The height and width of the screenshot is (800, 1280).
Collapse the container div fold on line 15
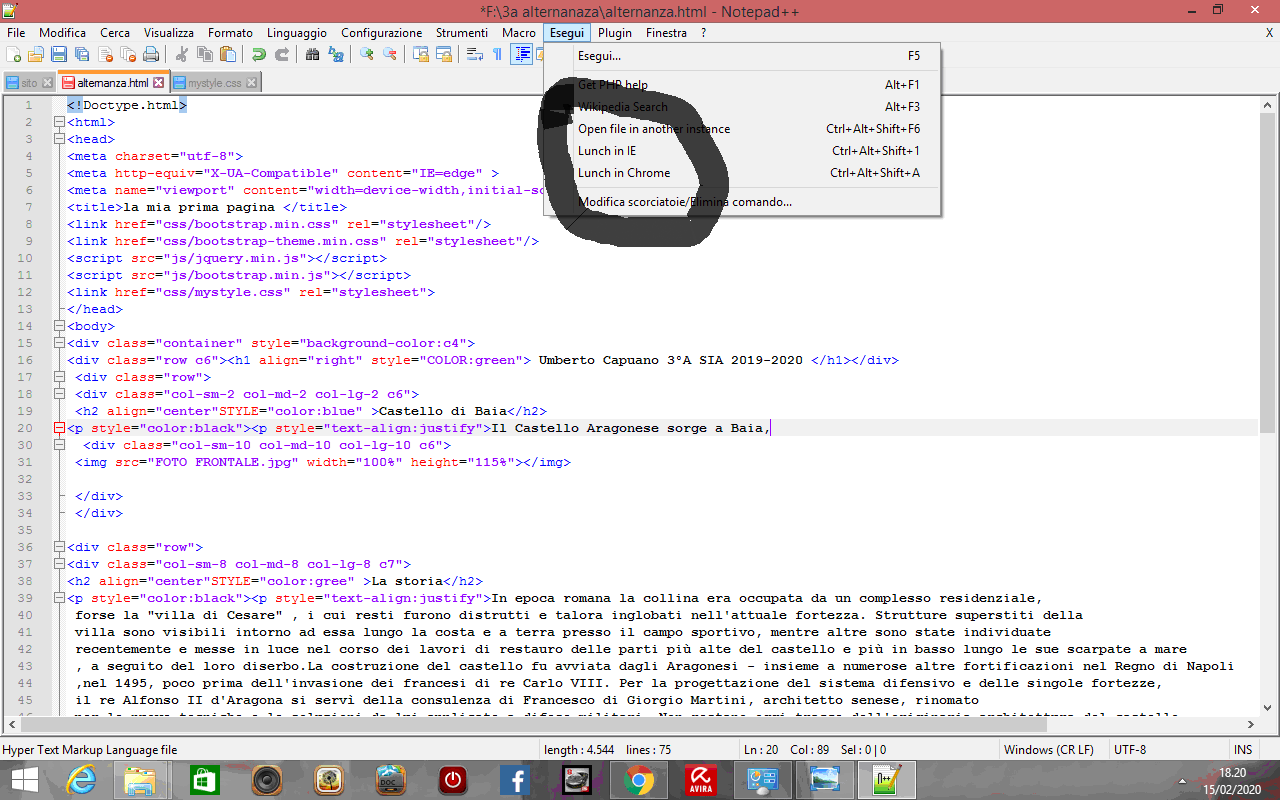58,343
